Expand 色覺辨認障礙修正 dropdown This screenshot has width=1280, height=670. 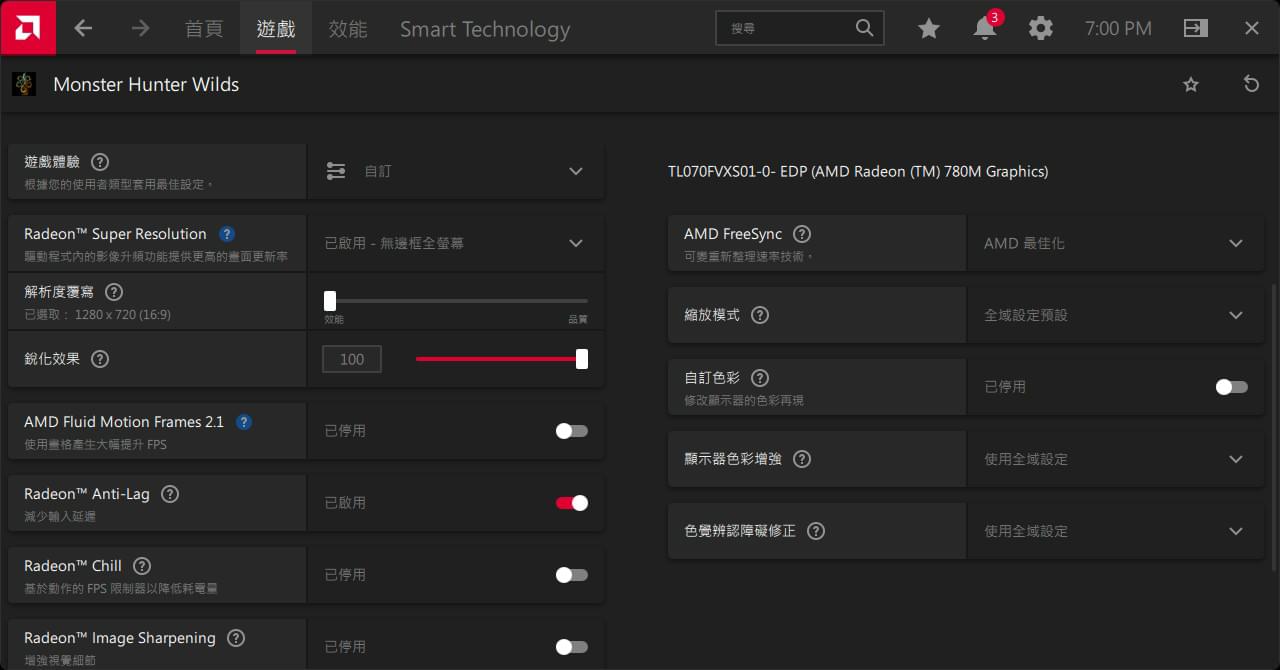[1116, 531]
